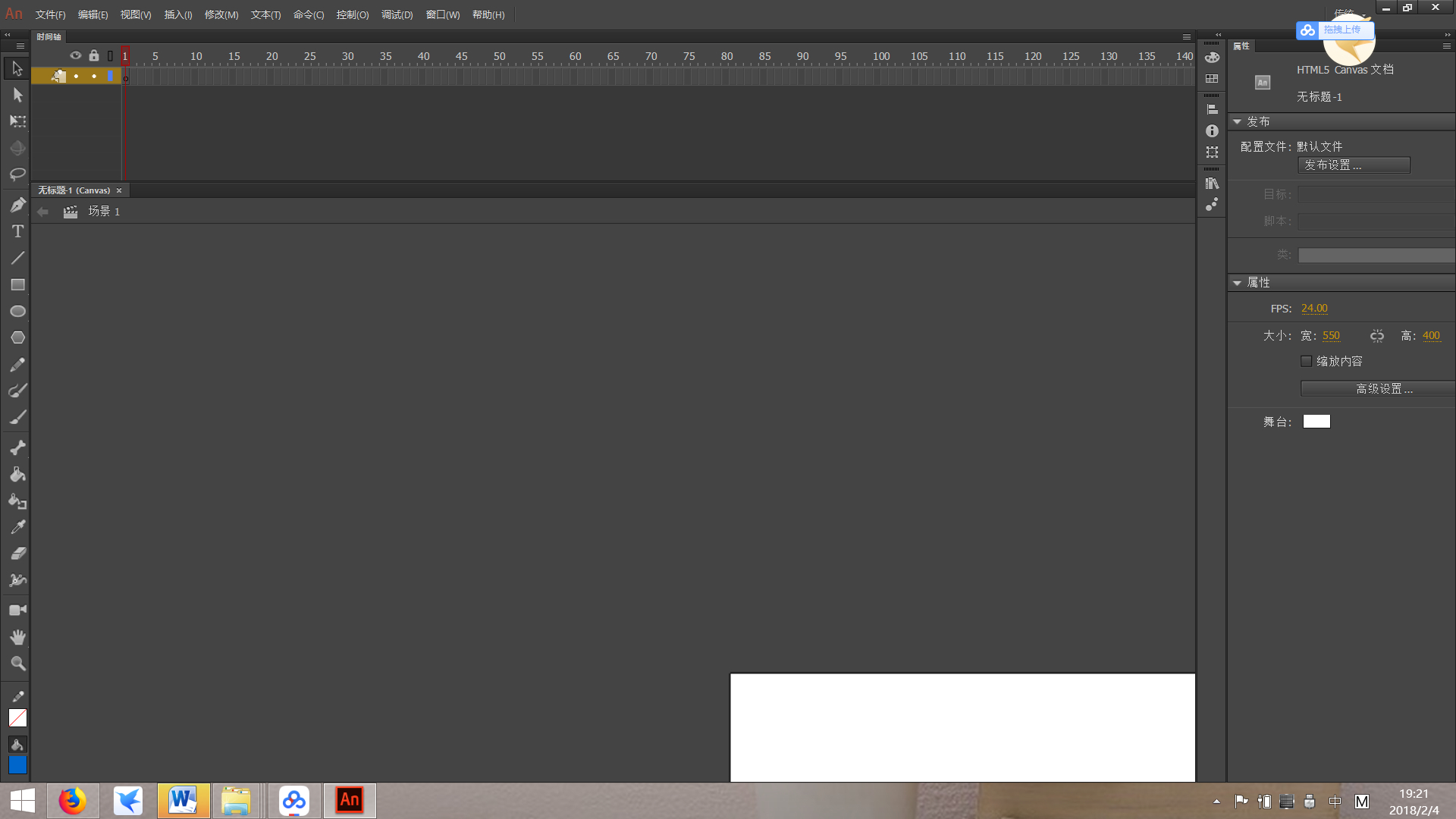Click the stage width value 550
The height and width of the screenshot is (819, 1456).
pos(1331,336)
